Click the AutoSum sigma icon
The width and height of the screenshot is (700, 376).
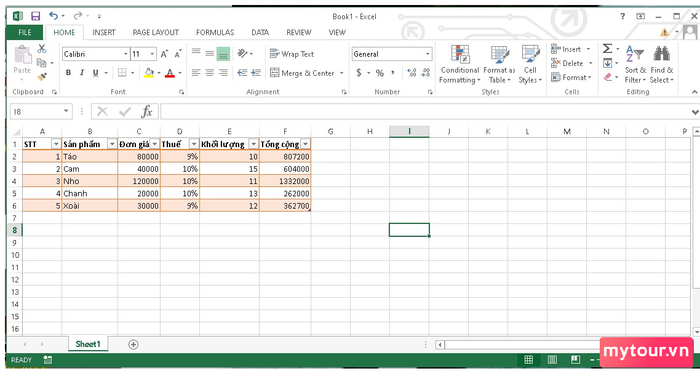(607, 49)
